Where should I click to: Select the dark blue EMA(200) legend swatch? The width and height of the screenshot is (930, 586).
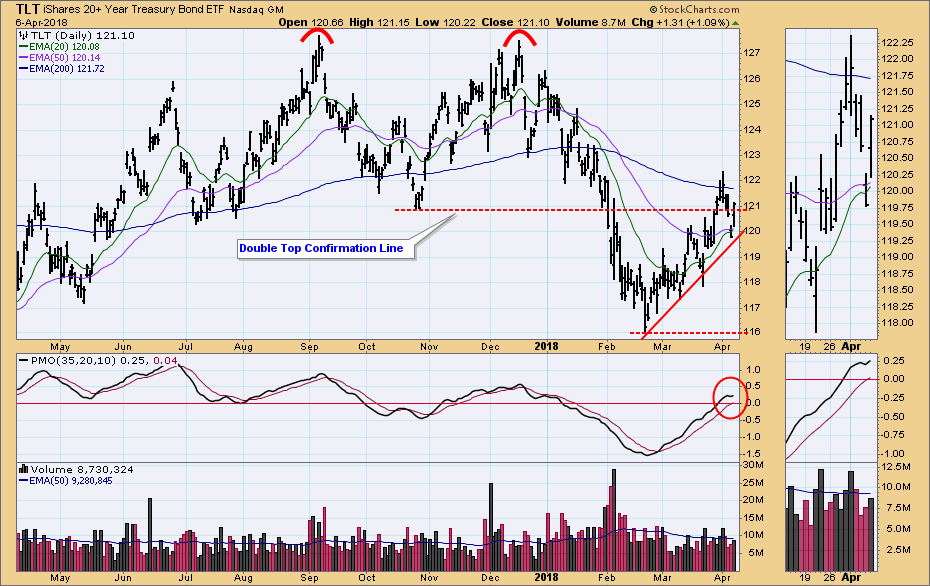coord(24,69)
